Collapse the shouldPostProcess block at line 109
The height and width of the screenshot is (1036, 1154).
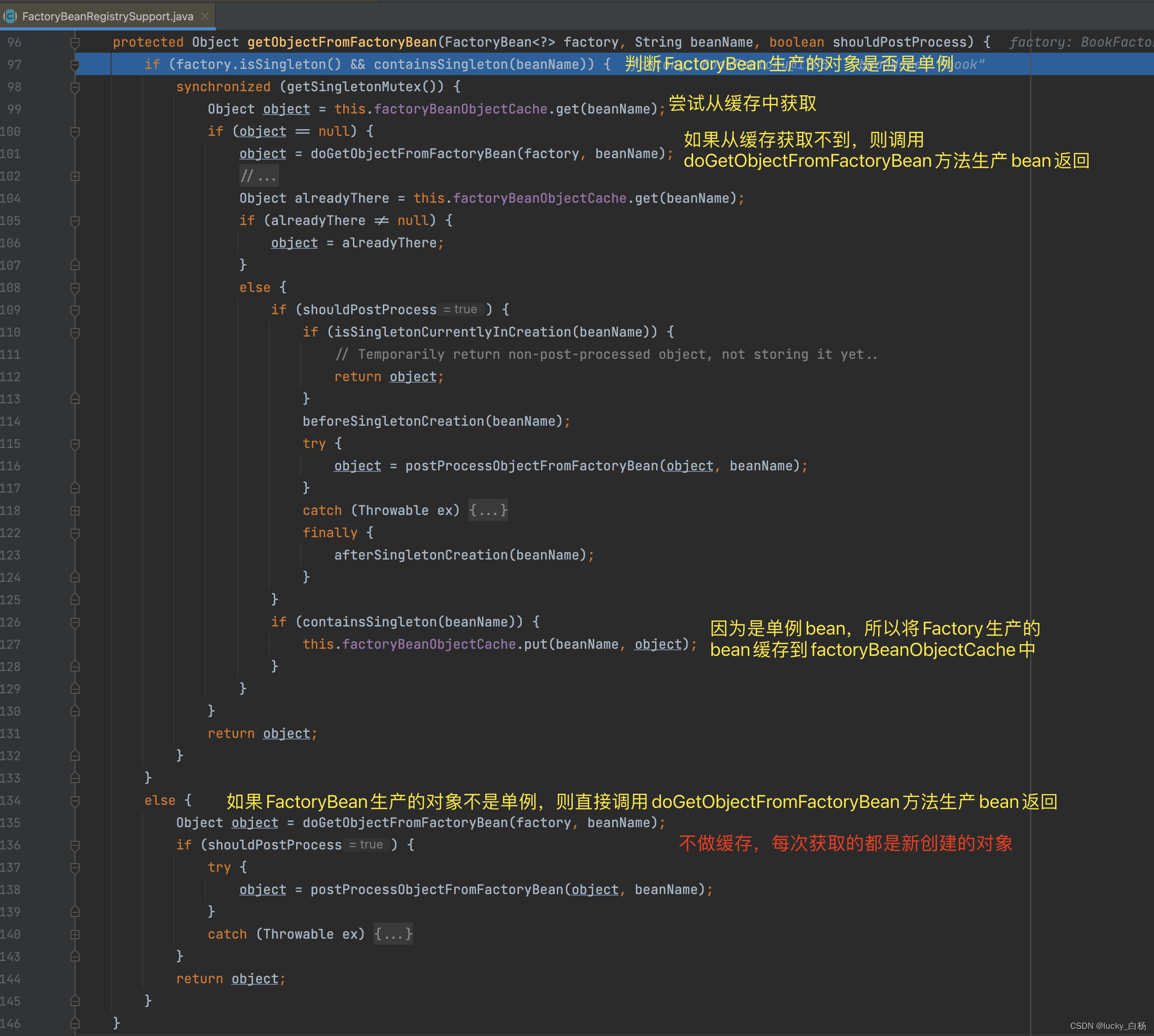75,310
